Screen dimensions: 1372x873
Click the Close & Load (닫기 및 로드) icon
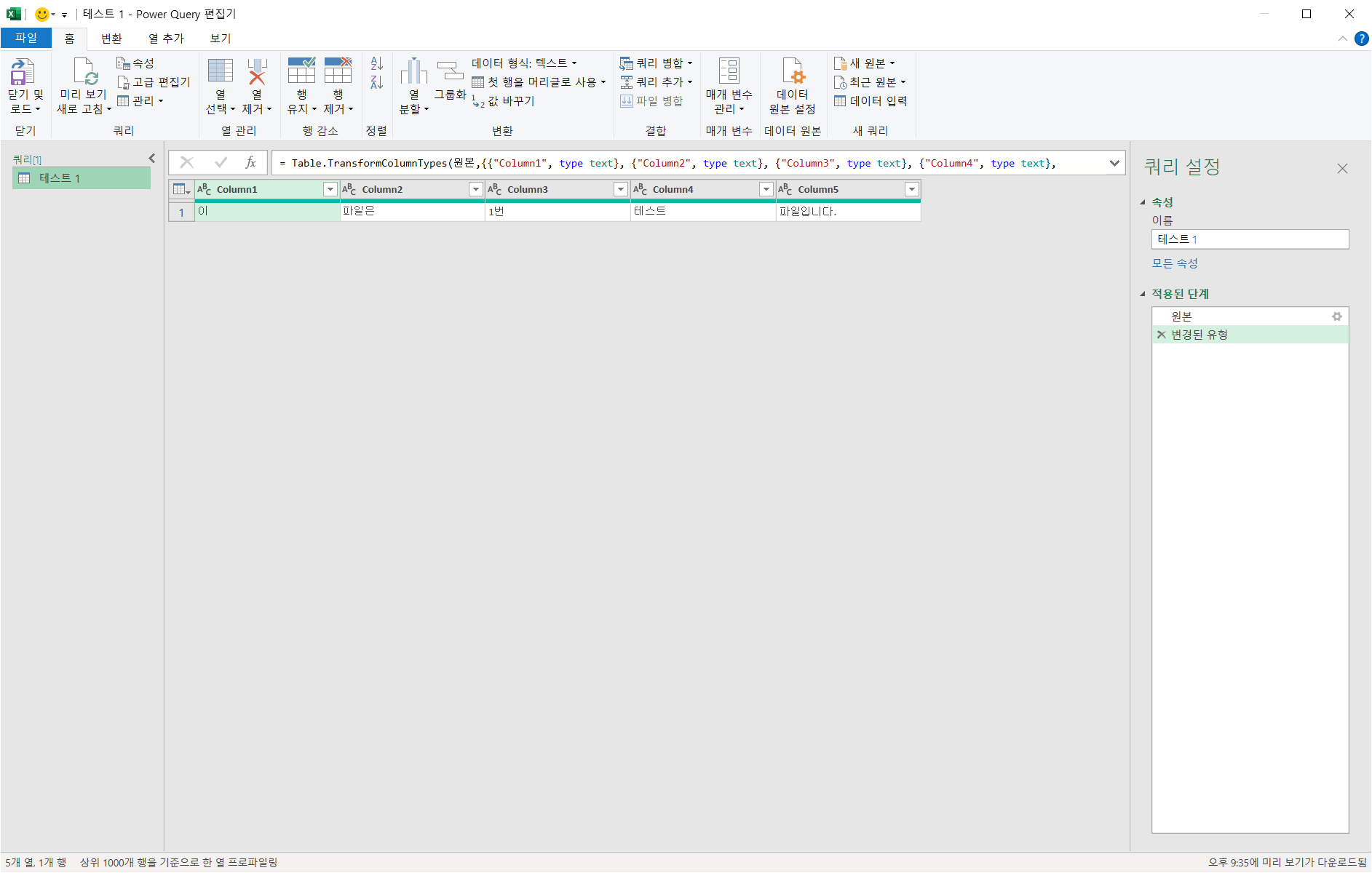tap(22, 72)
